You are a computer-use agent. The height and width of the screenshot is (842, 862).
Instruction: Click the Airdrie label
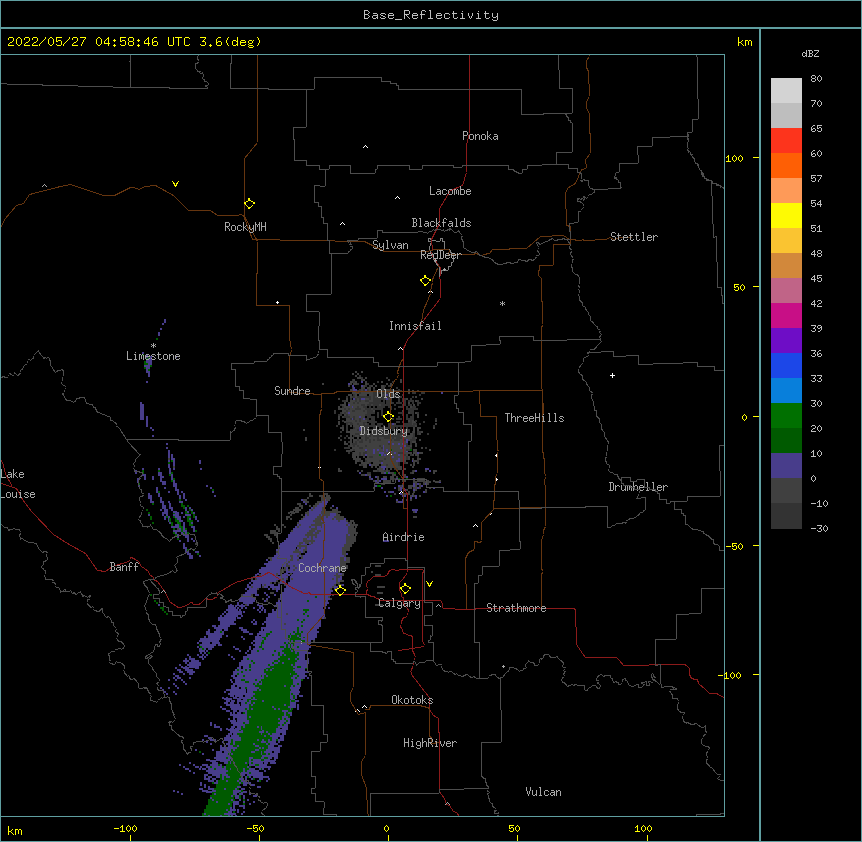point(404,537)
